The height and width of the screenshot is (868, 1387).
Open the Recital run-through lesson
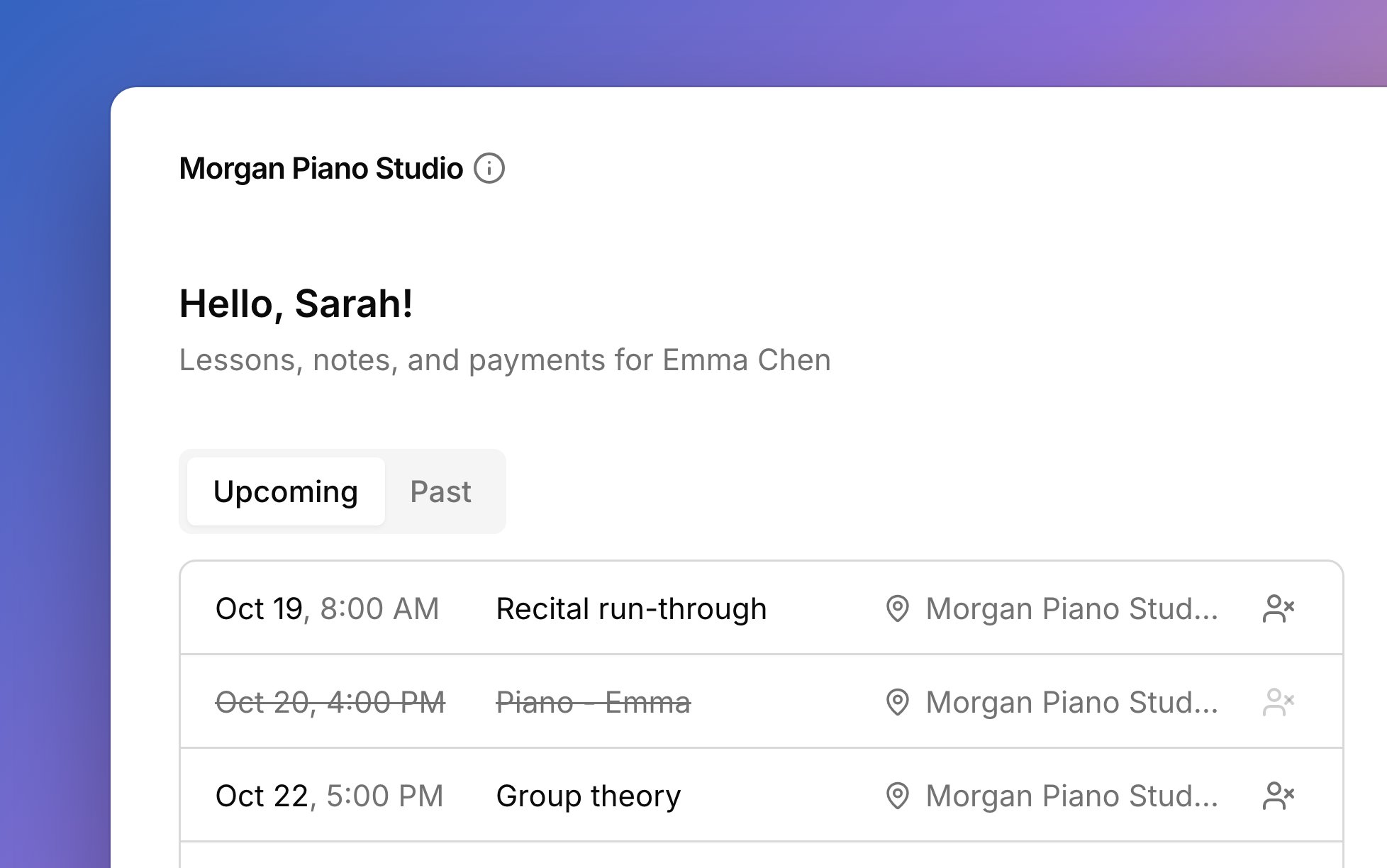(x=631, y=608)
